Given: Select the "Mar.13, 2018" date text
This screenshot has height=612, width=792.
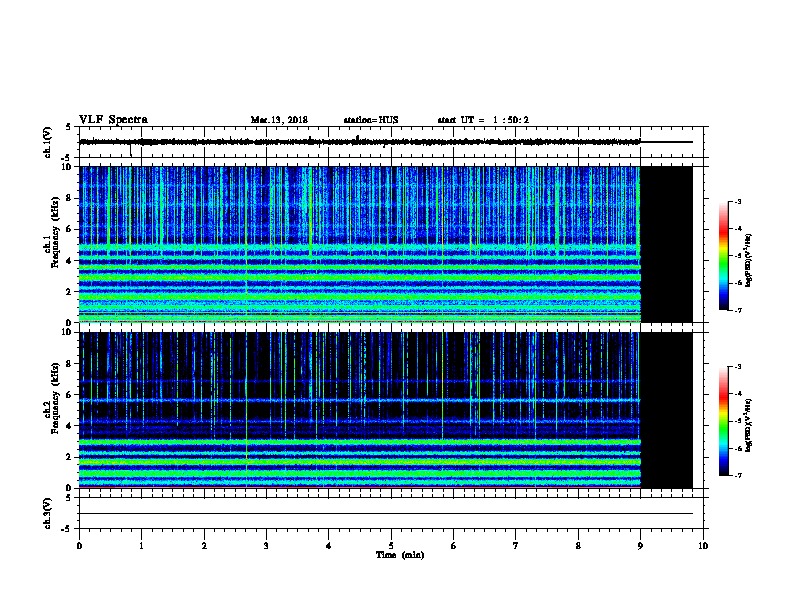Looking at the screenshot, I should tap(279, 120).
